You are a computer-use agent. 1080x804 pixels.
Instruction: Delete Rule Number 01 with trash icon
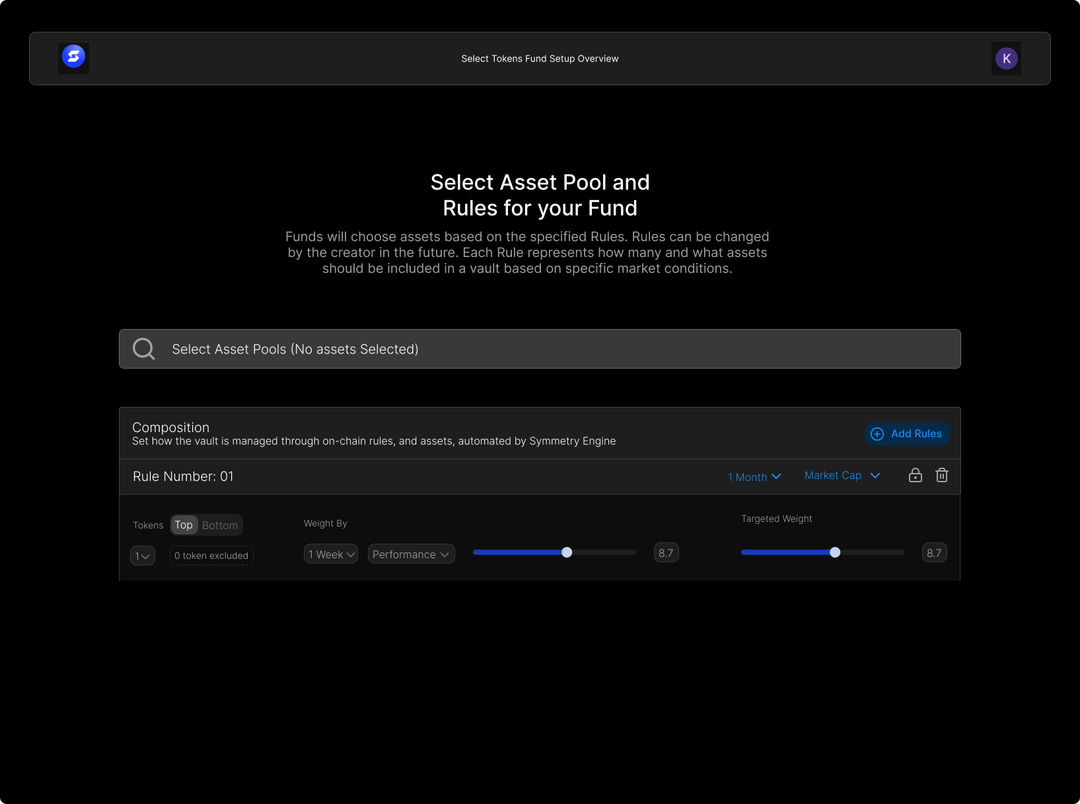942,476
